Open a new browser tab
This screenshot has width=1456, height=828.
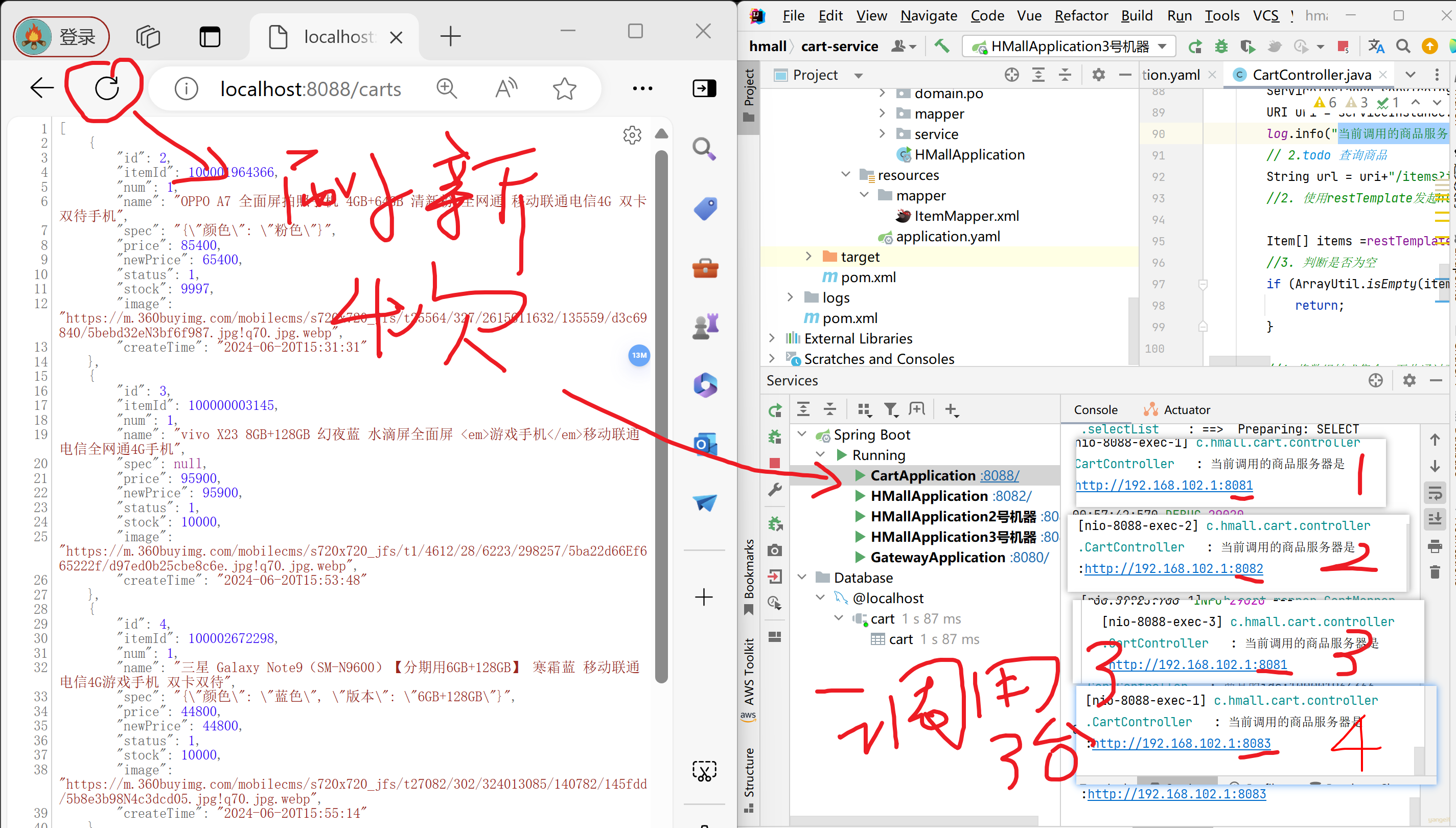click(x=450, y=36)
